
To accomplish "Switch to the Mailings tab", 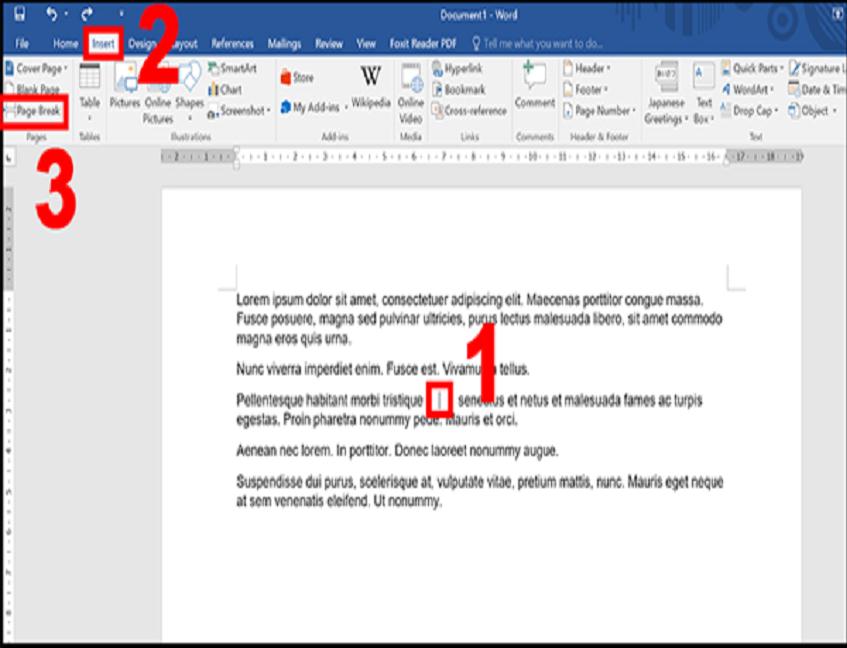I will (284, 44).
